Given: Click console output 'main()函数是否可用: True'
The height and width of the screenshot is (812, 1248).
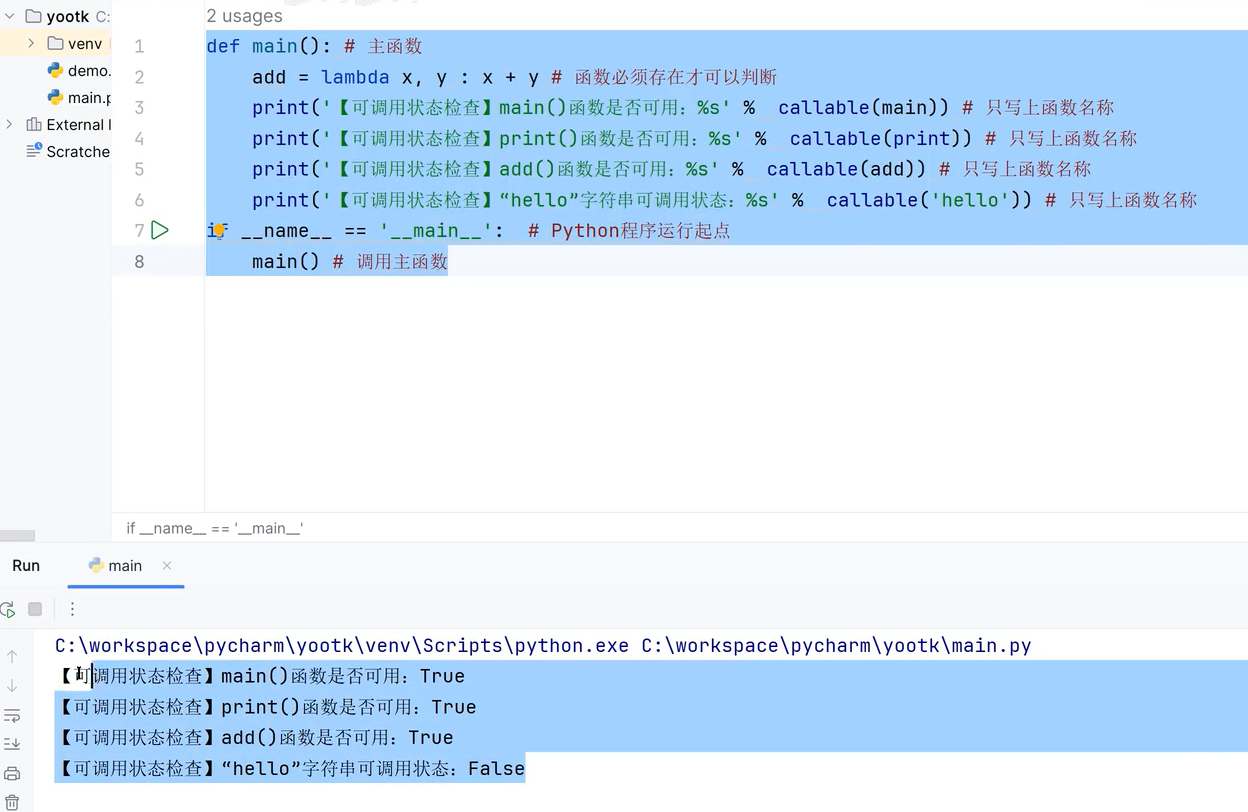Looking at the screenshot, I should (x=343, y=677).
